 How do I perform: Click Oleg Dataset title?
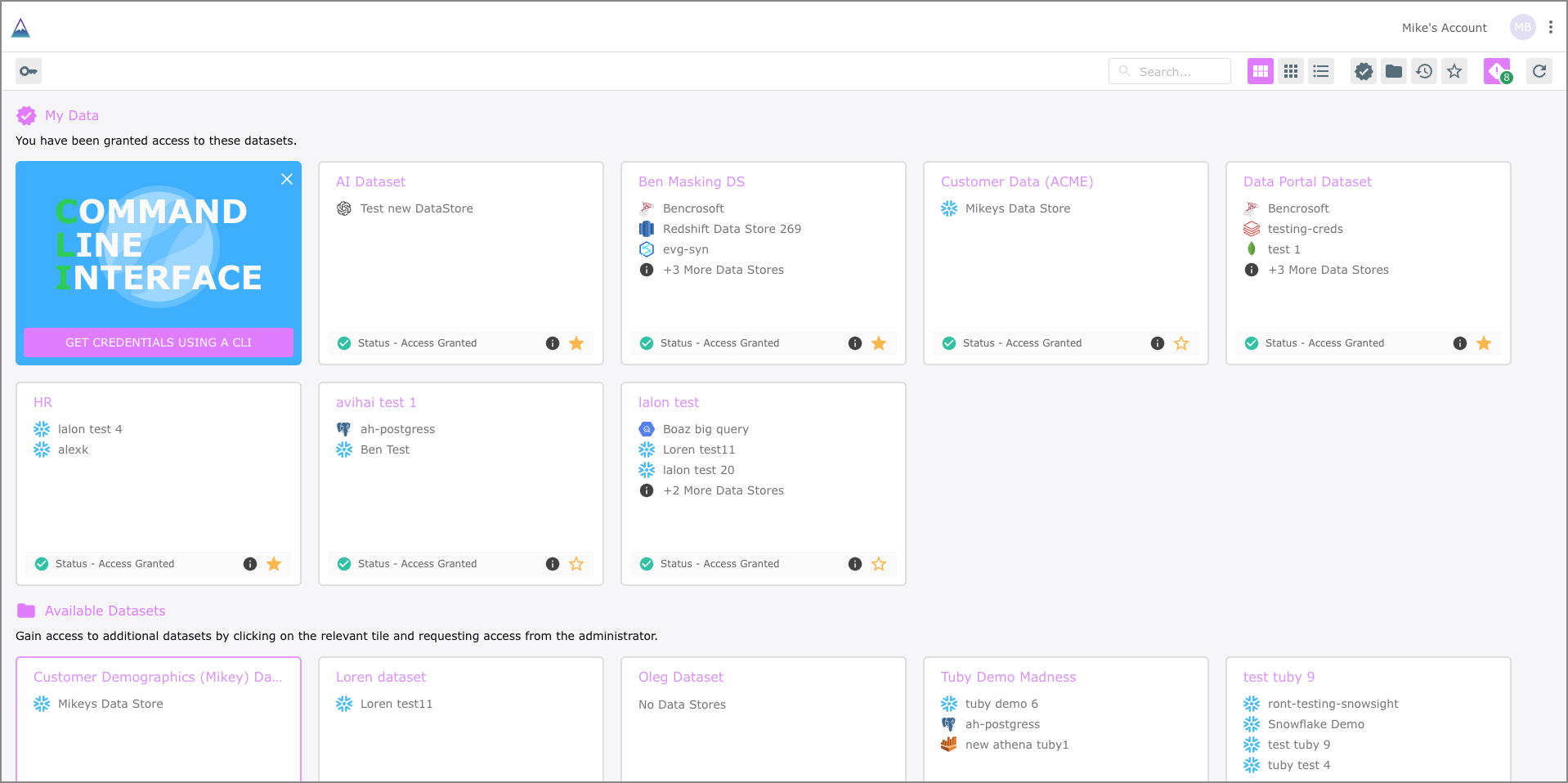tap(680, 677)
